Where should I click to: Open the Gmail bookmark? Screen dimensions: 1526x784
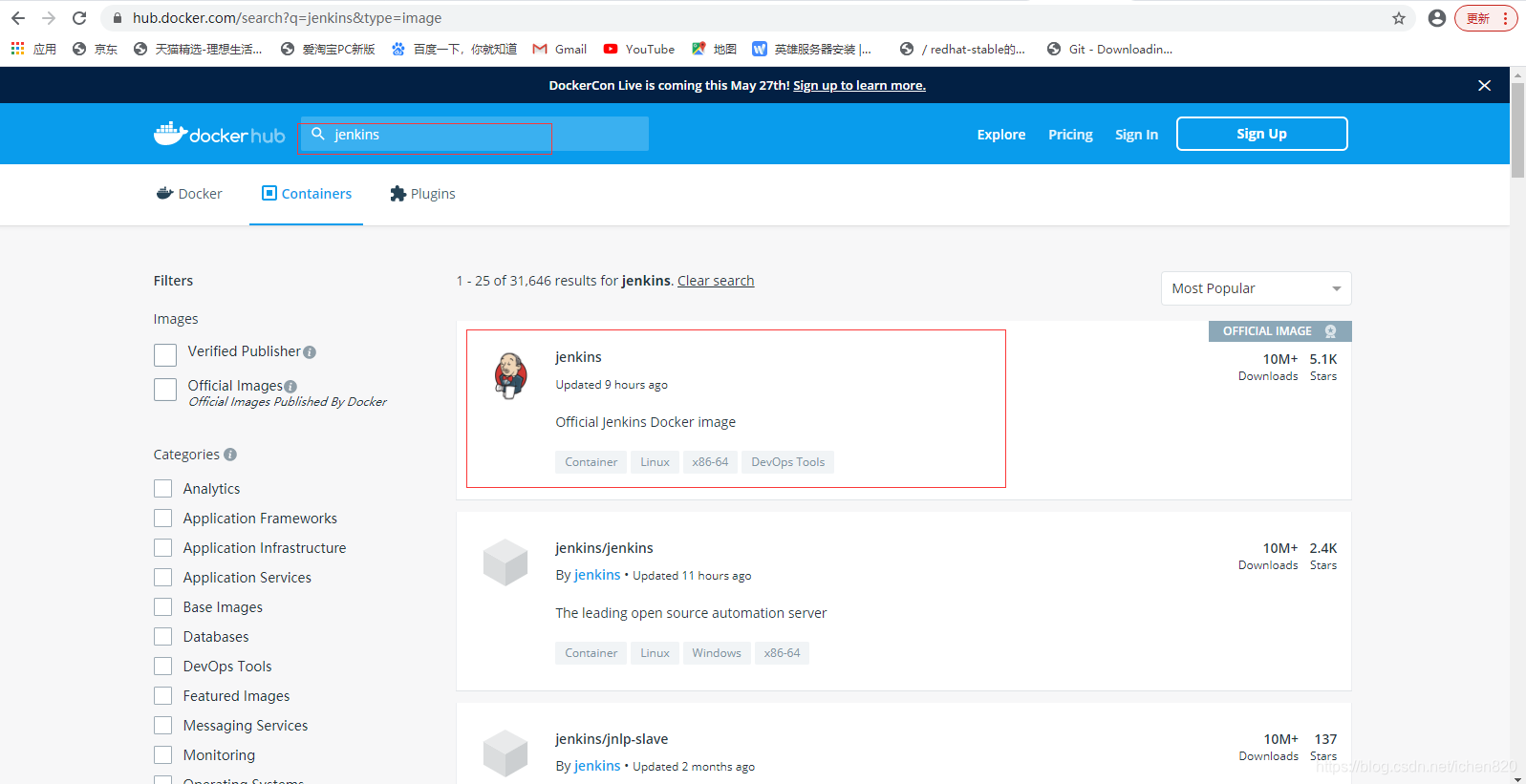(x=560, y=49)
